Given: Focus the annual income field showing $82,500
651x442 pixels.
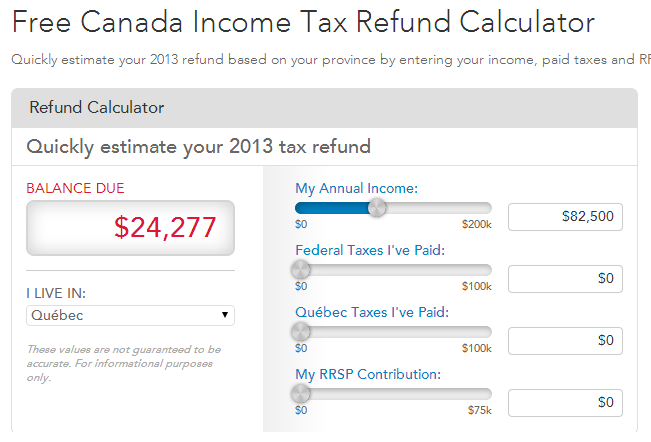Looking at the screenshot, I should coord(565,216).
